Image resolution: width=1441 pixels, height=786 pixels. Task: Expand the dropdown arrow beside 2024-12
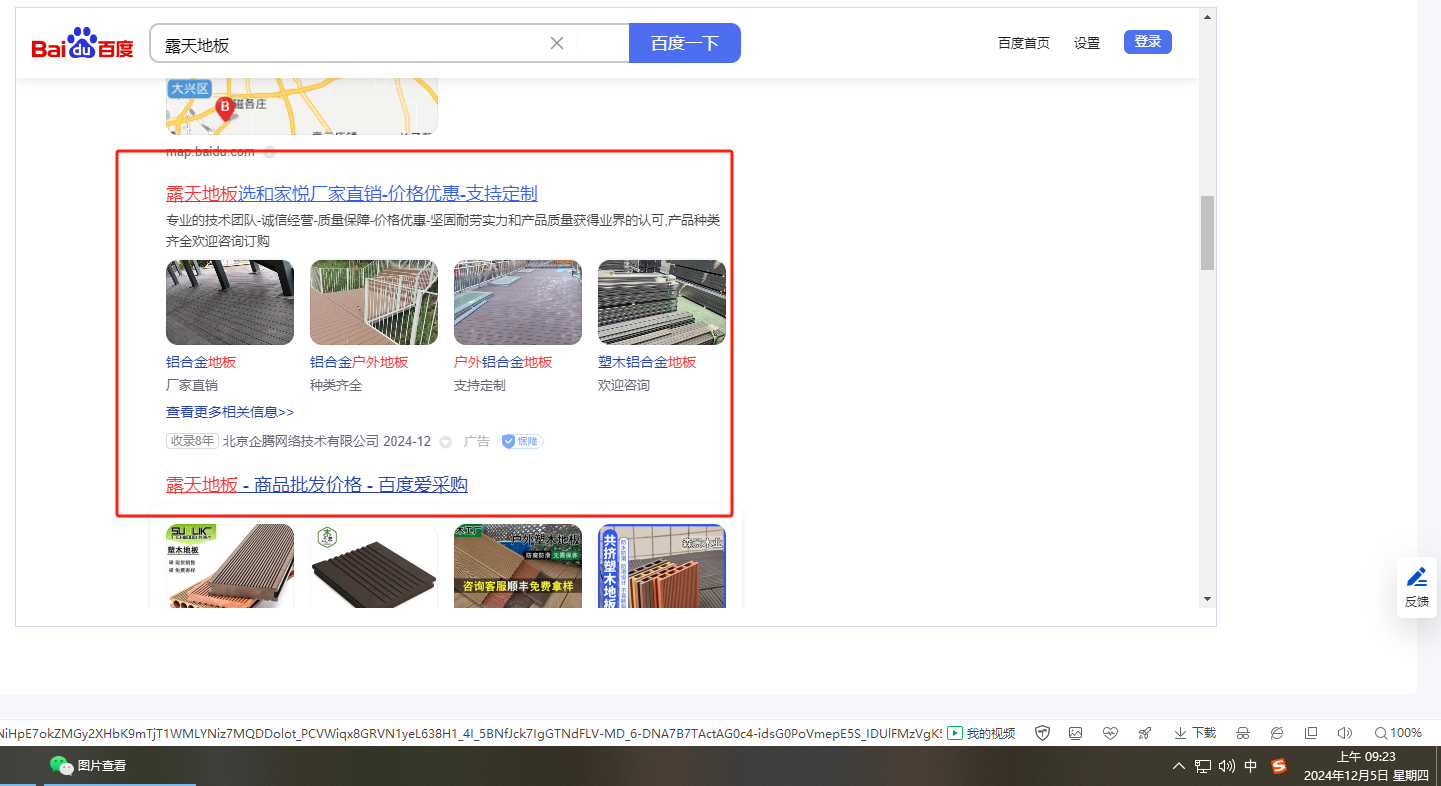click(x=446, y=442)
